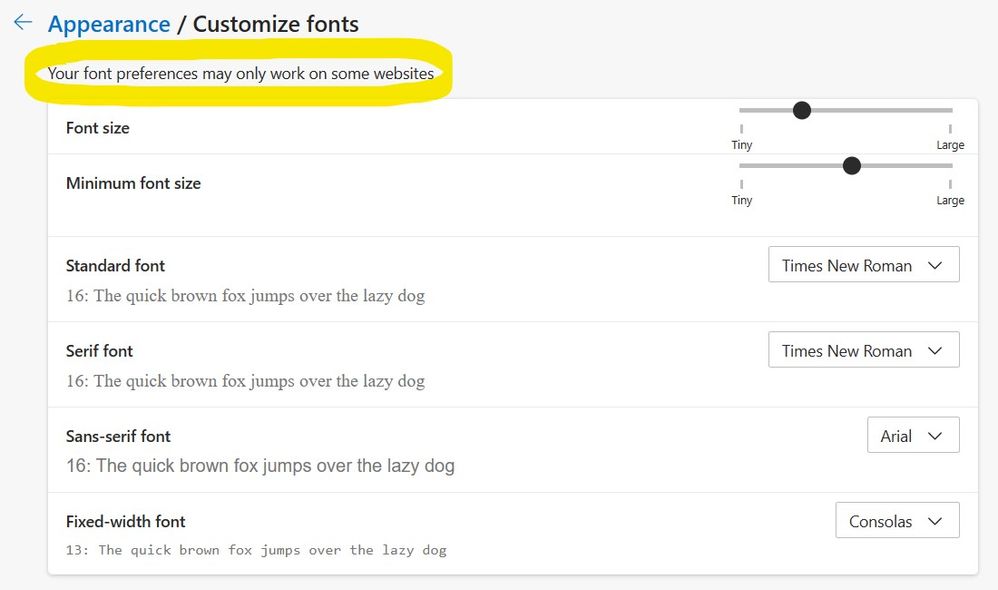Open the Standard font dropdown
The height and width of the screenshot is (590, 998).
click(863, 265)
